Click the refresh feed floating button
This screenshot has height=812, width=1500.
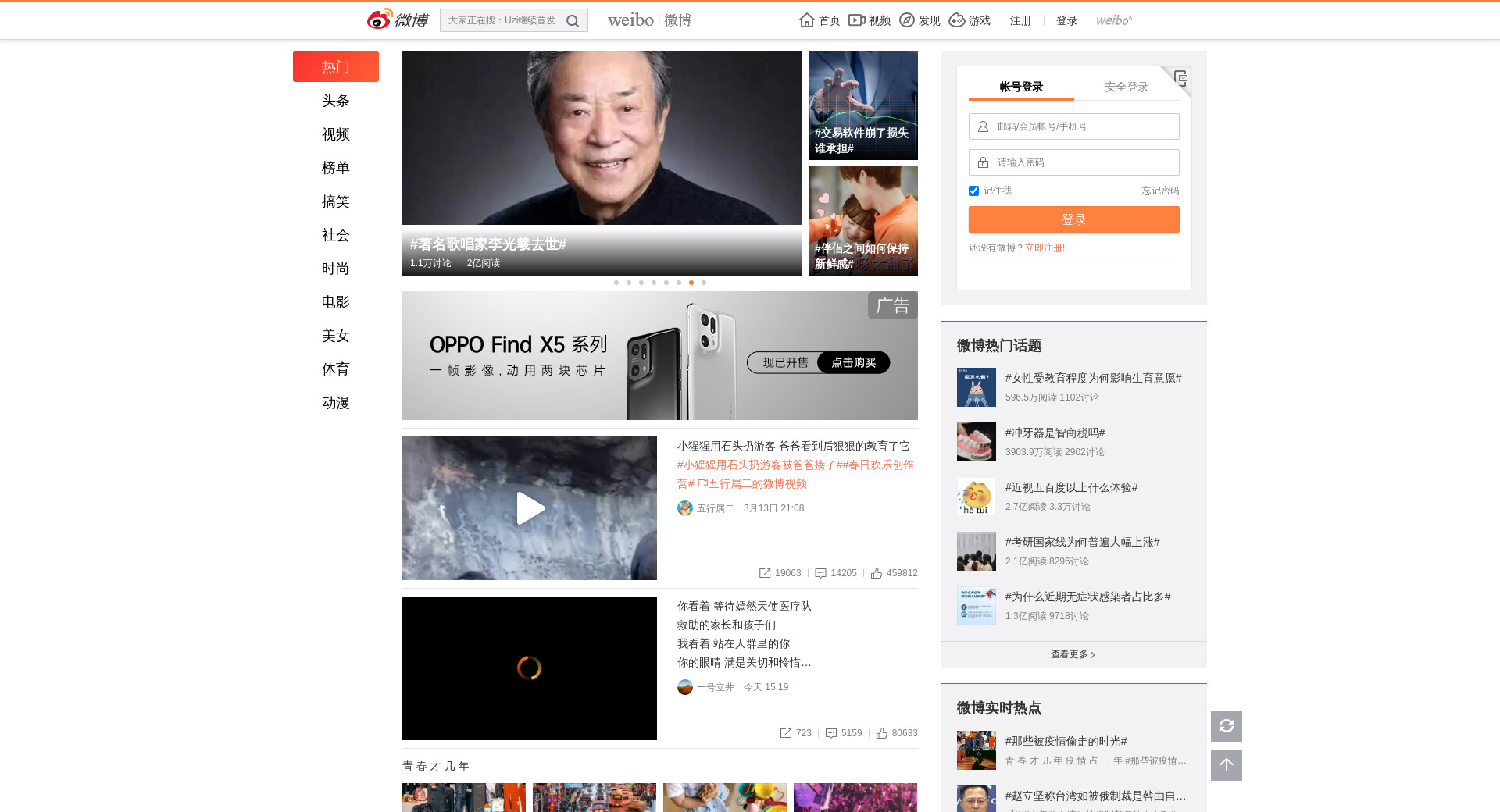1226,726
